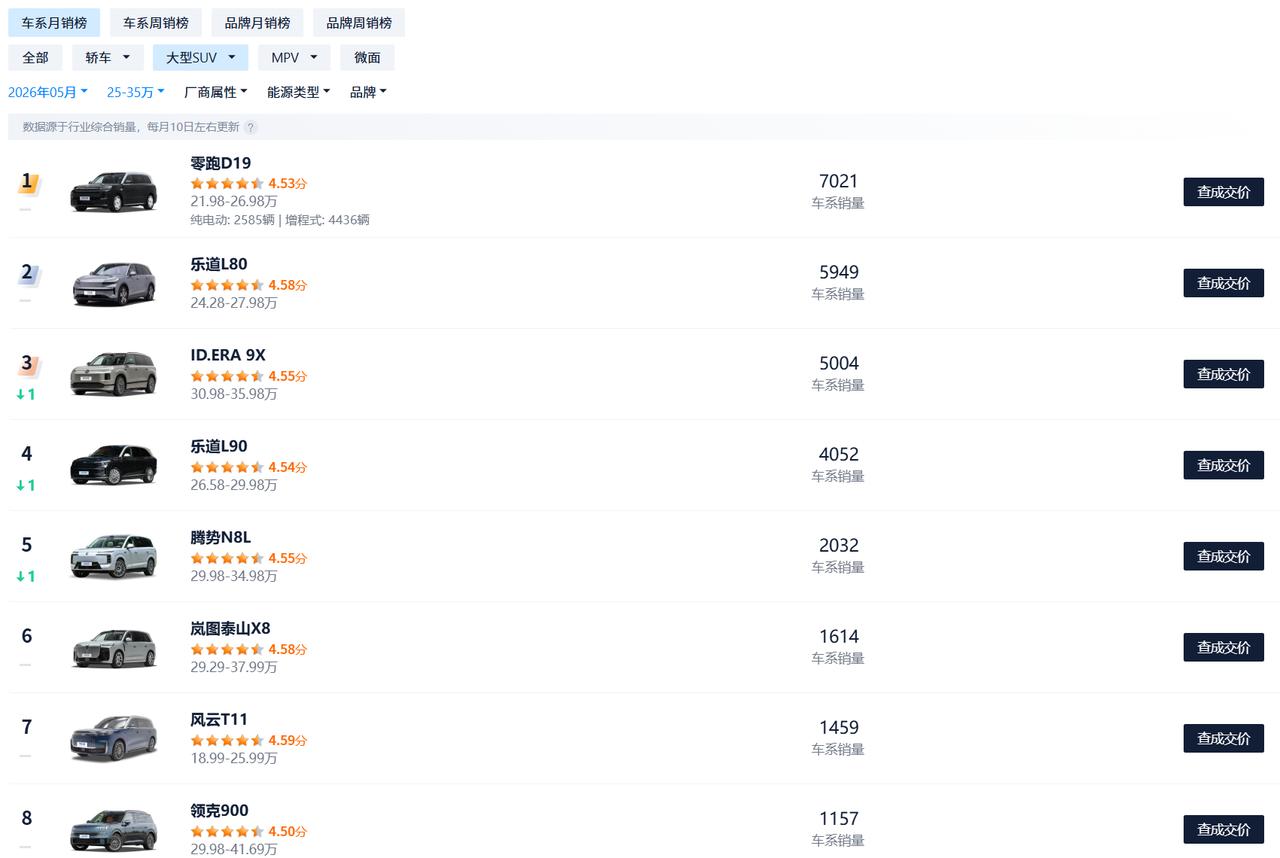Click the 21.98-26.98万 price range text

click(x=234, y=202)
